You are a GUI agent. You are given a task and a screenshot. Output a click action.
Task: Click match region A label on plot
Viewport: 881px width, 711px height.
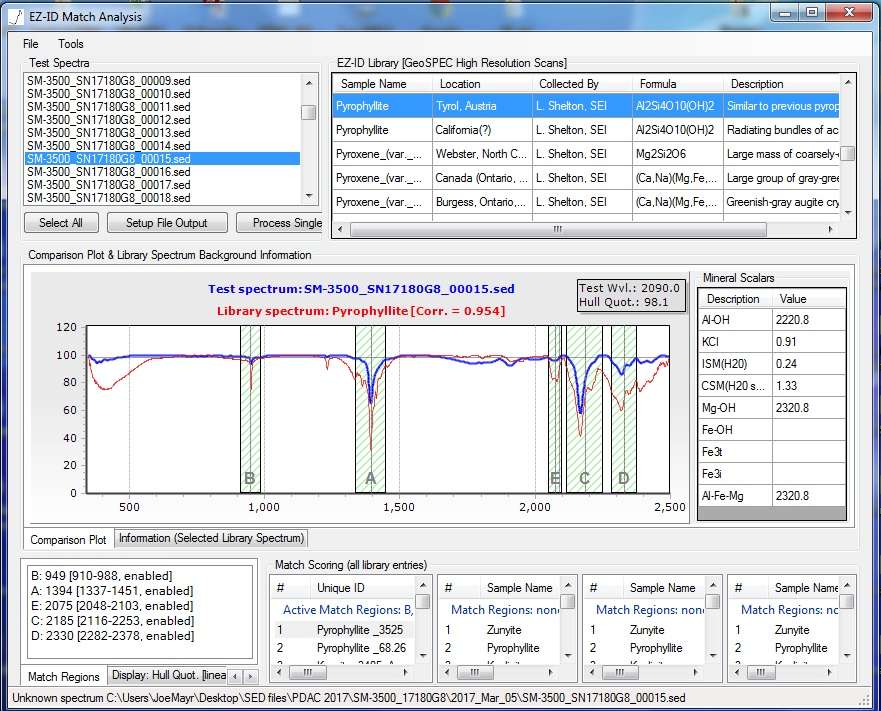pos(370,478)
